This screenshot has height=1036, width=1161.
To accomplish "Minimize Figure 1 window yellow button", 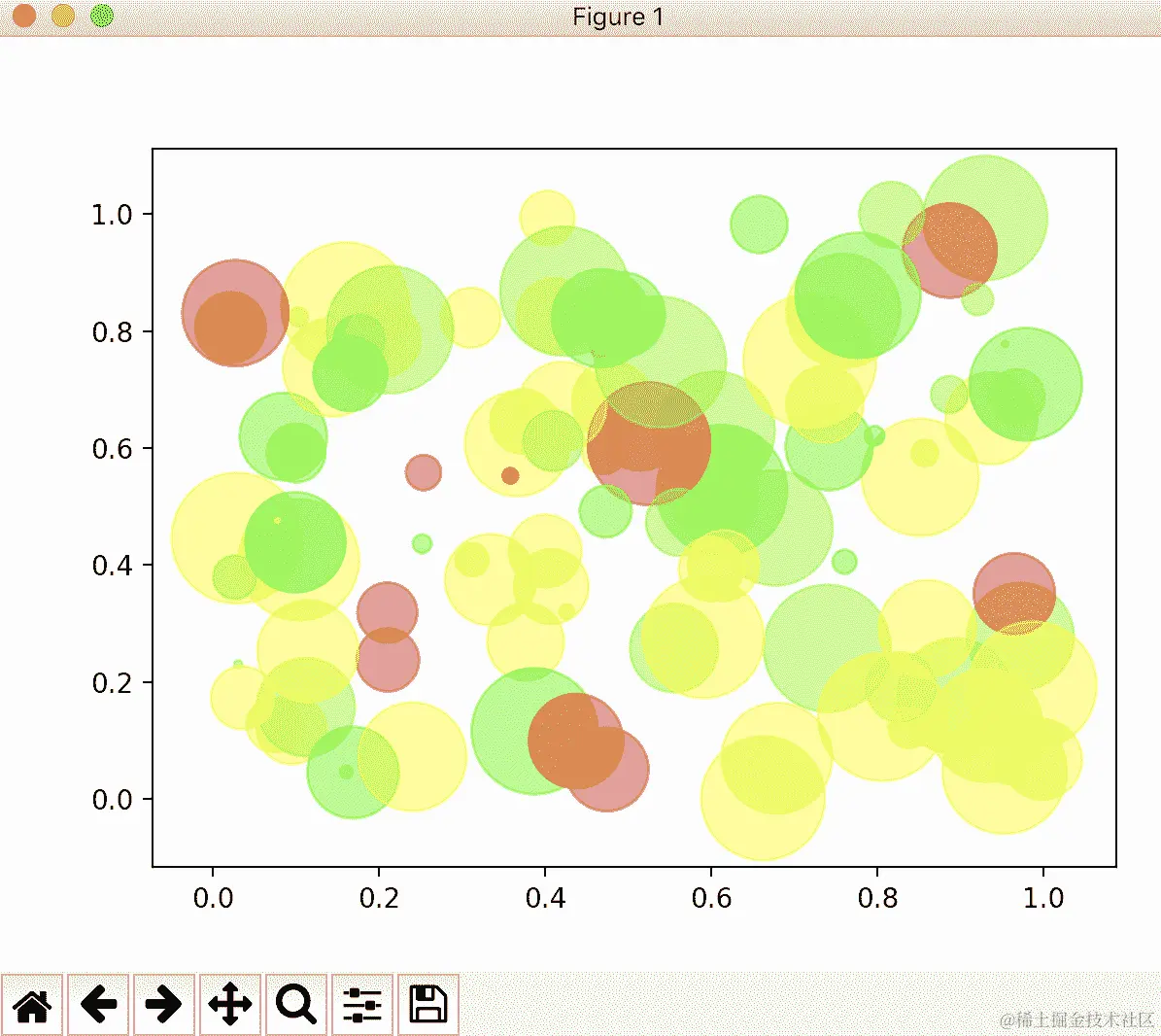I will [x=63, y=16].
